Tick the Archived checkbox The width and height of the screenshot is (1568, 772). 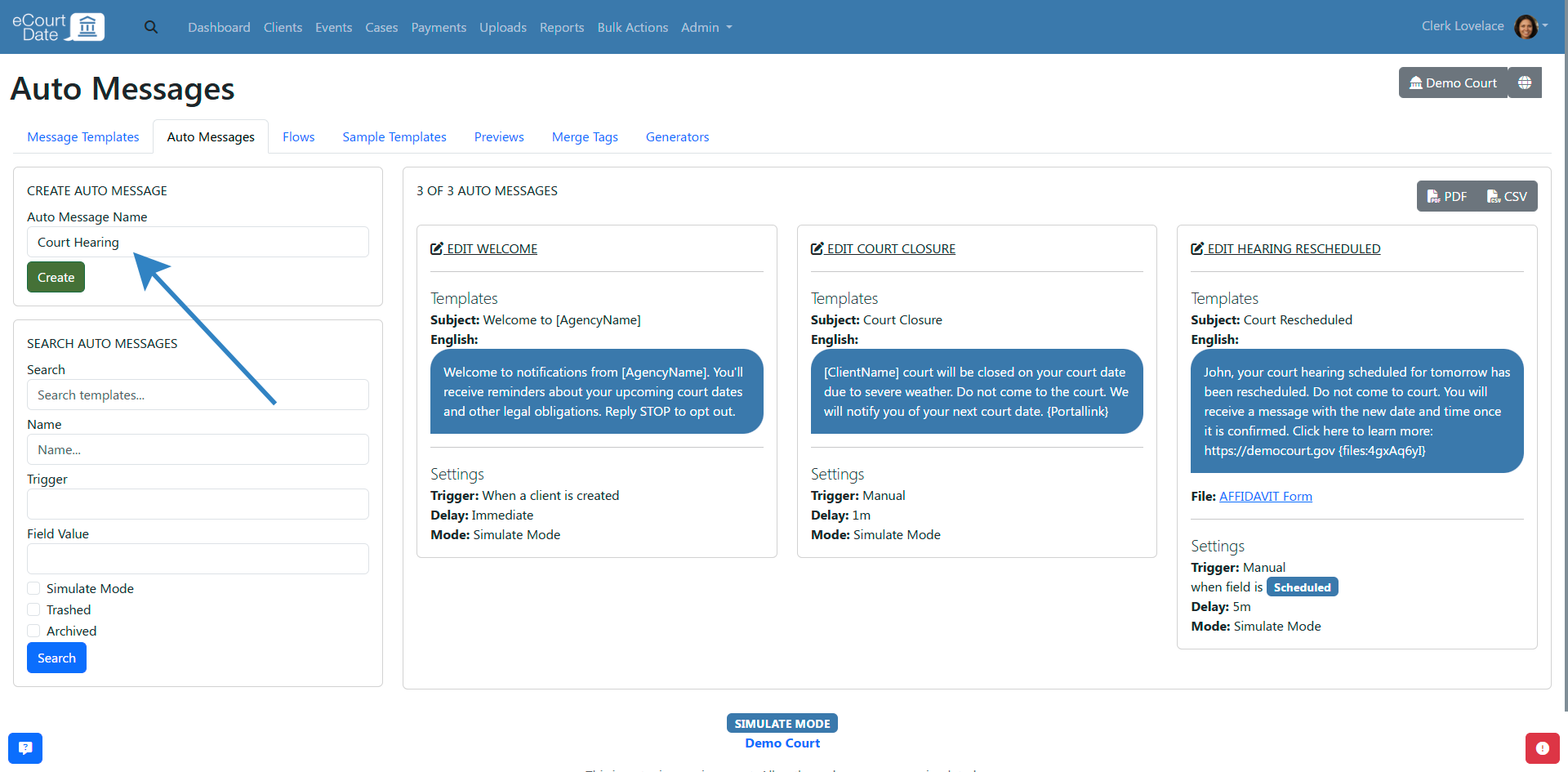(x=33, y=631)
